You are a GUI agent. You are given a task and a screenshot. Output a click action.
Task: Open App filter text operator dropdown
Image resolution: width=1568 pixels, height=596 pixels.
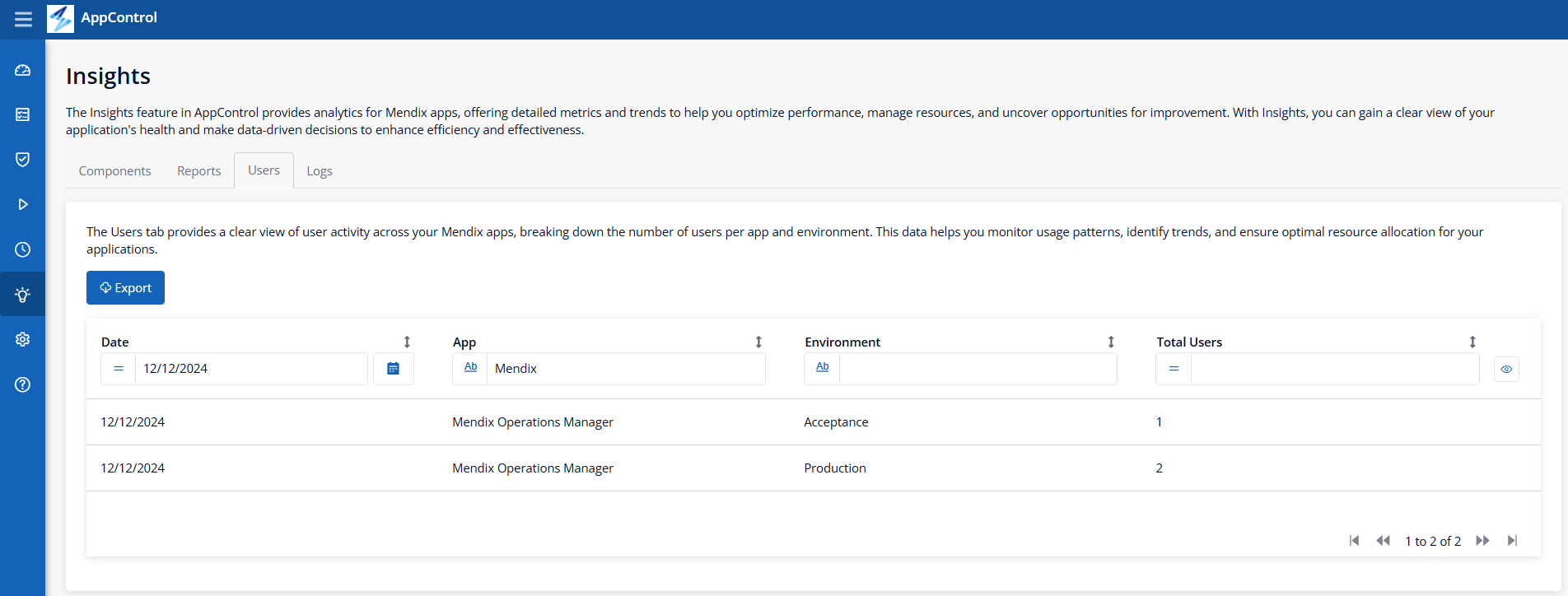(x=470, y=369)
